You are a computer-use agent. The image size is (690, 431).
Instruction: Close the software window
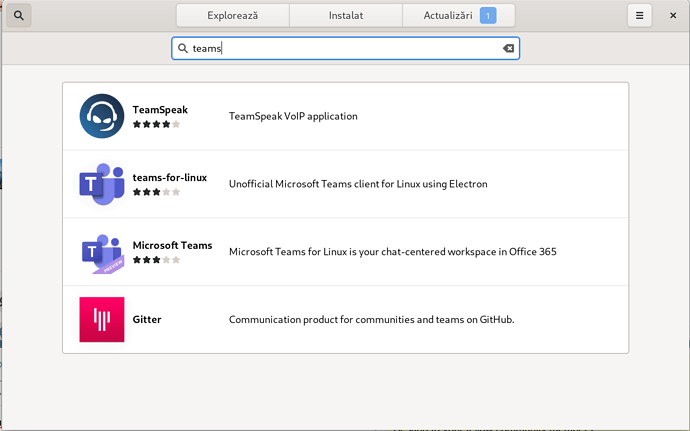pyautogui.click(x=673, y=15)
